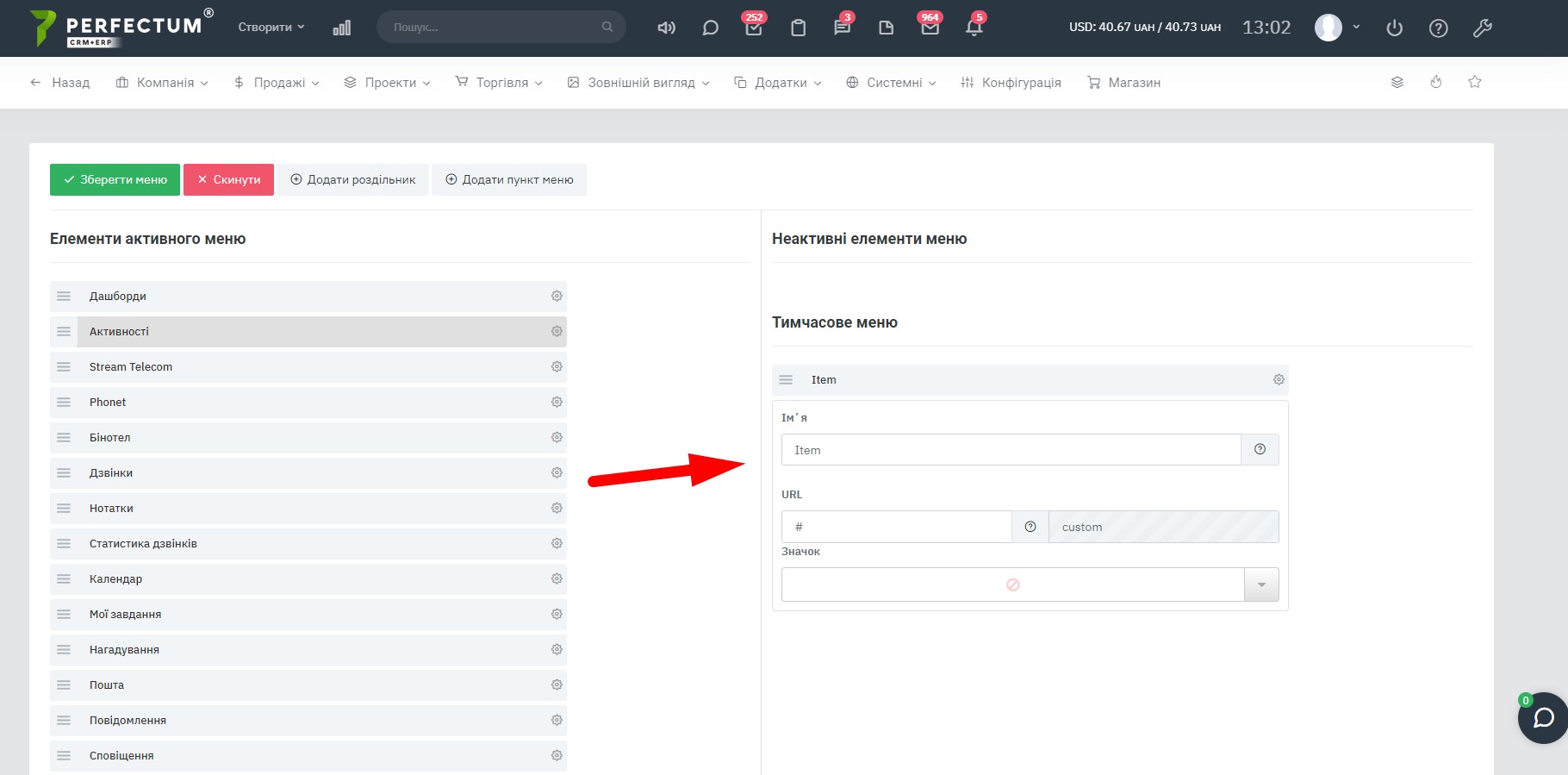Expand the Створити dropdown
Viewport: 1568px width, 775px height.
(x=271, y=28)
